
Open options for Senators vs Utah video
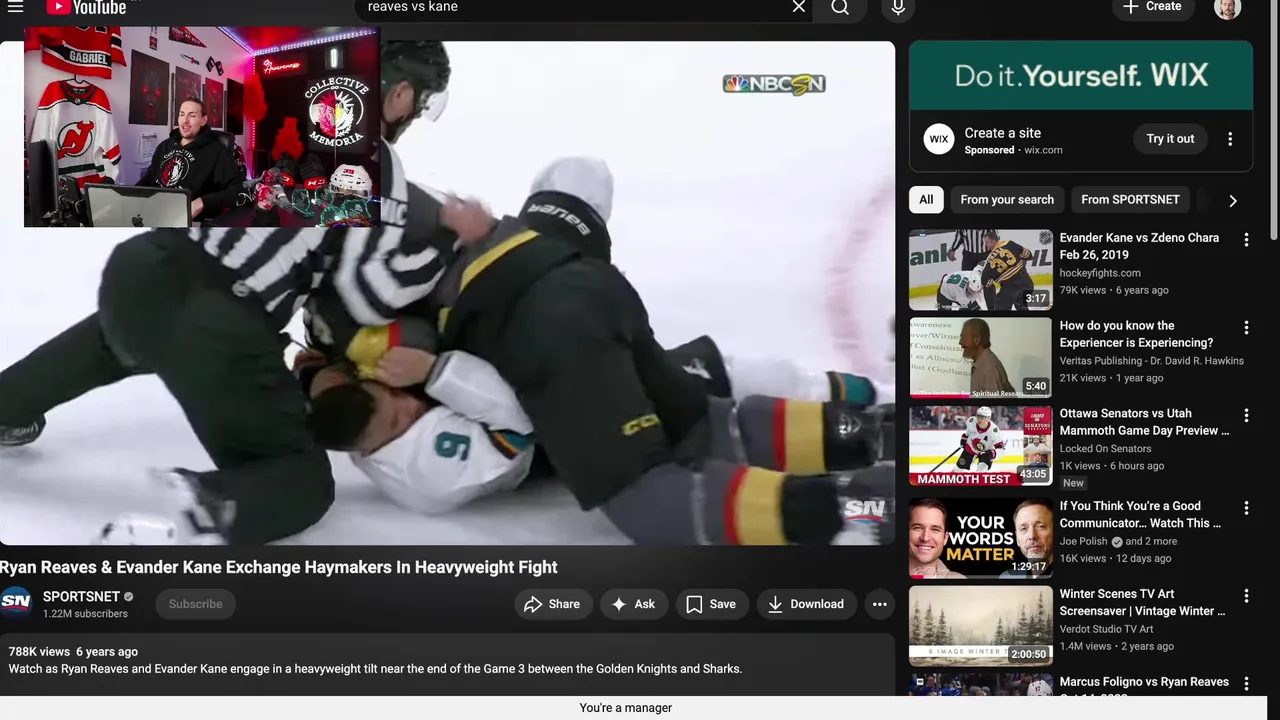pos(1246,415)
